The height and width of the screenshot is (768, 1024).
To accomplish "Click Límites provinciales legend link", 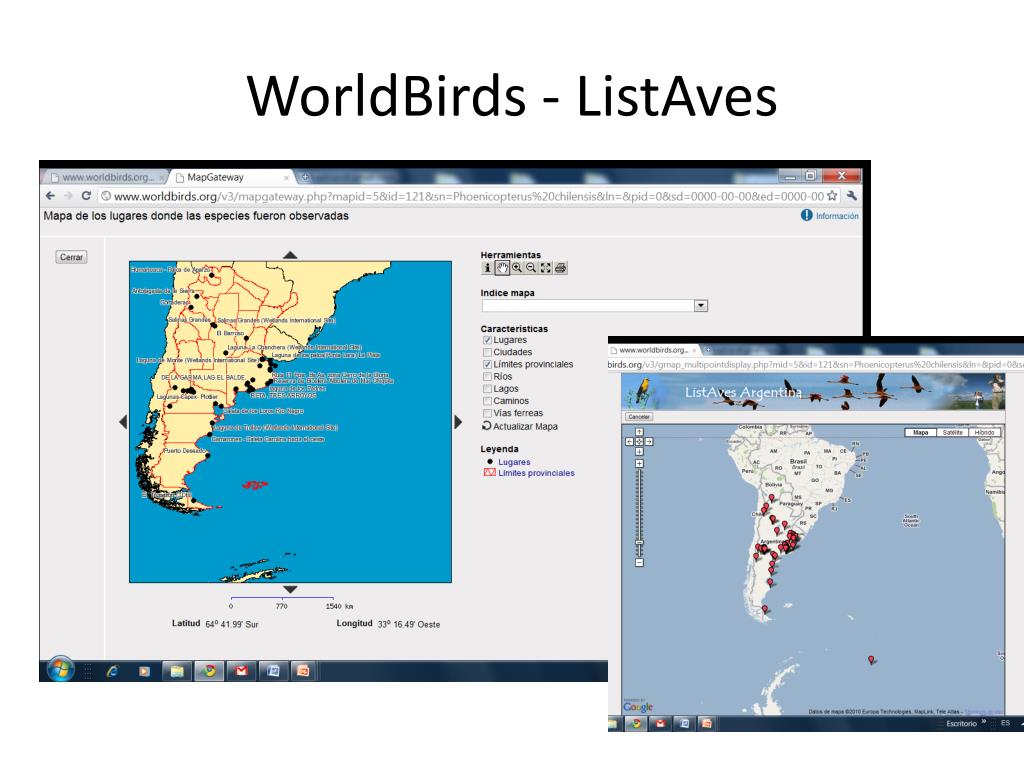I will click(536, 473).
